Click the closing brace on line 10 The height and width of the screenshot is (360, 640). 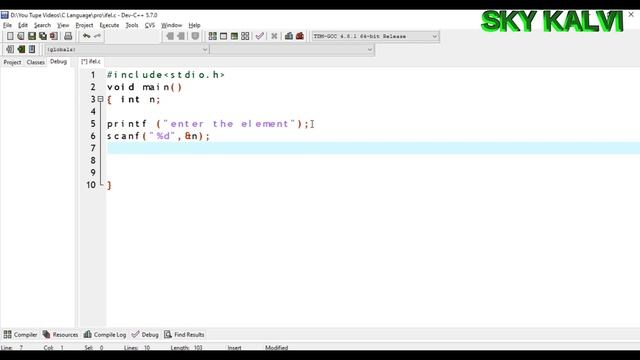[x=109, y=185]
